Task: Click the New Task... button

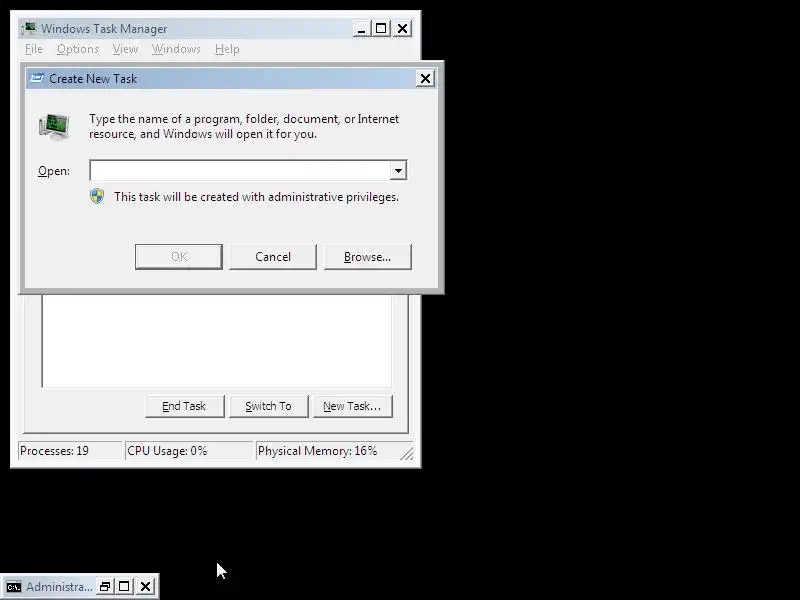Action: 353,406
